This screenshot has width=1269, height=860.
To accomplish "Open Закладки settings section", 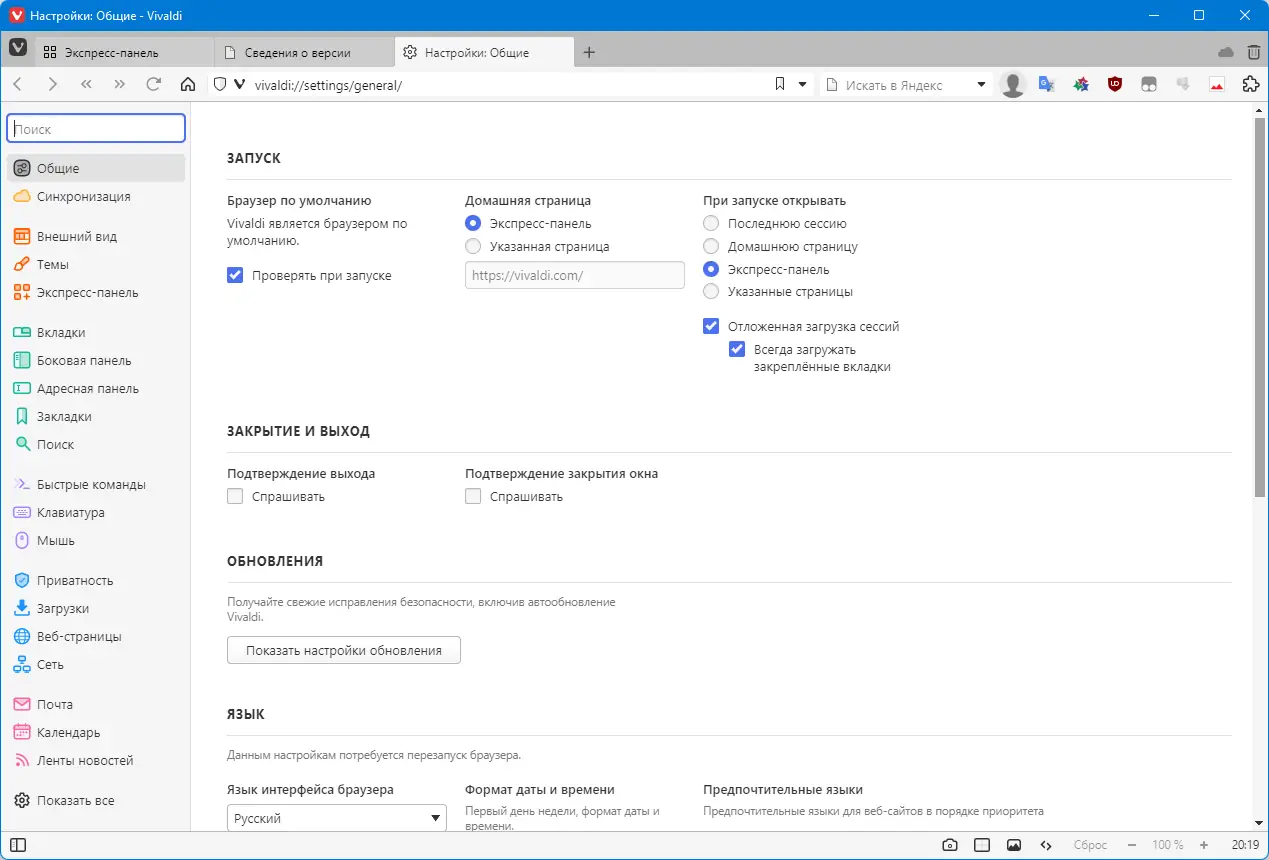I will [96, 417].
